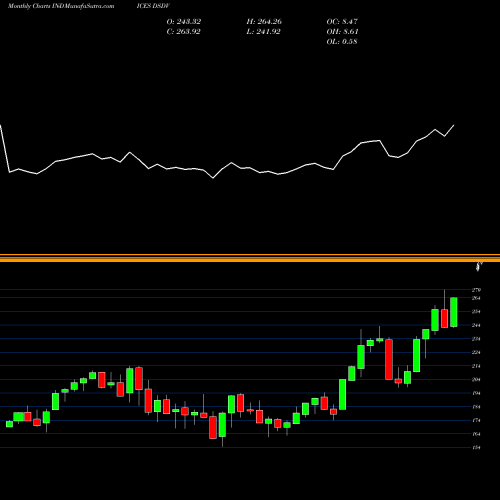Click the 264 price axis label
Screen dimensions: 500x500
pos(476,298)
